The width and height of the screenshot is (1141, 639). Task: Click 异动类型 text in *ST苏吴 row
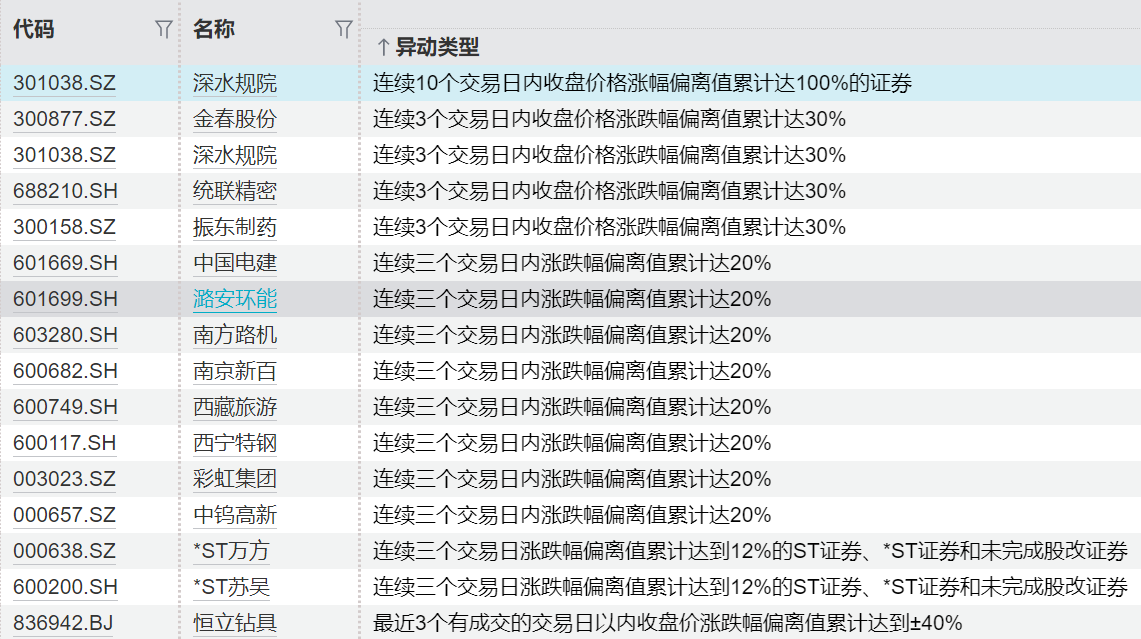point(750,587)
